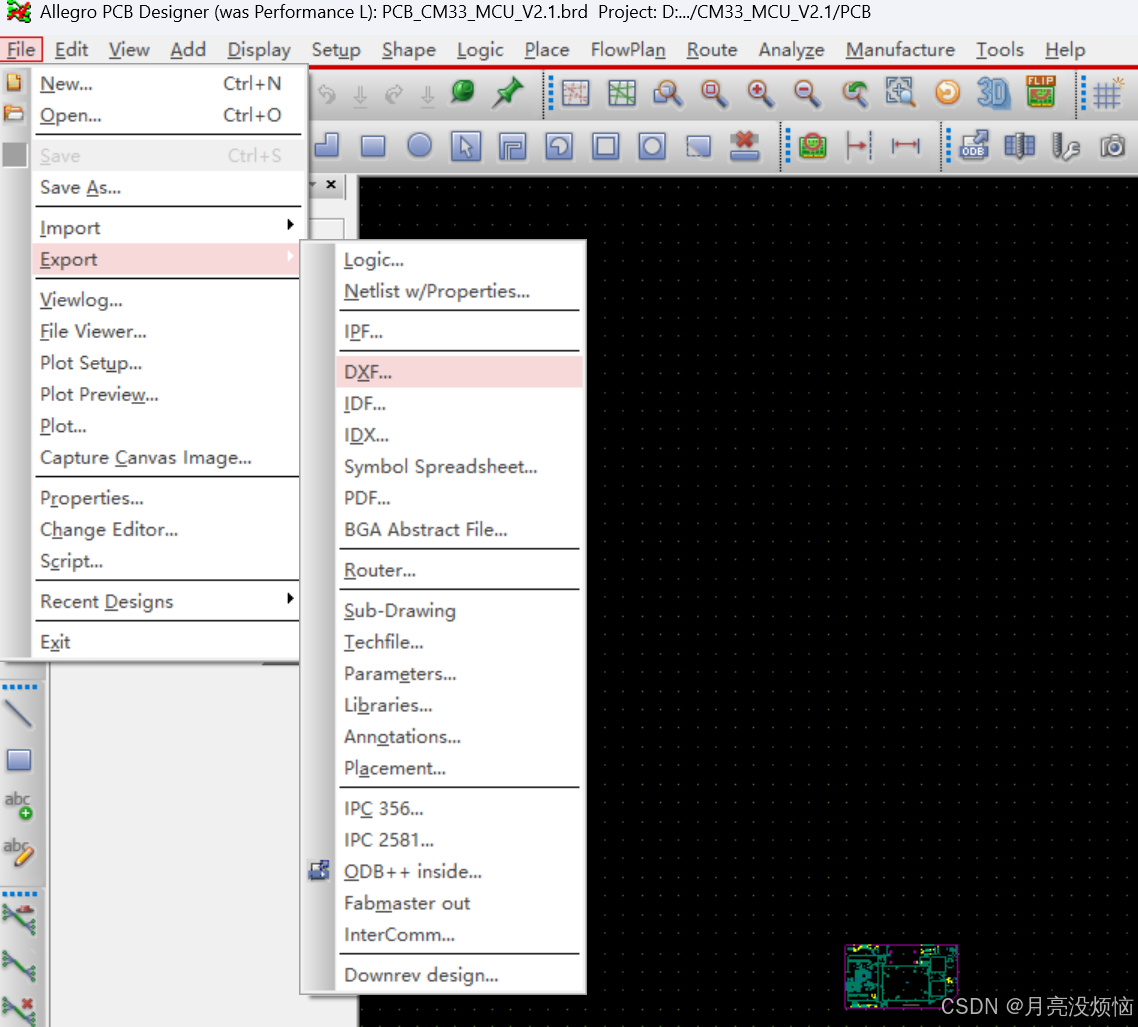Viewport: 1138px width, 1027px height.
Task: Launch the Flip Design viewer
Action: tap(1040, 92)
